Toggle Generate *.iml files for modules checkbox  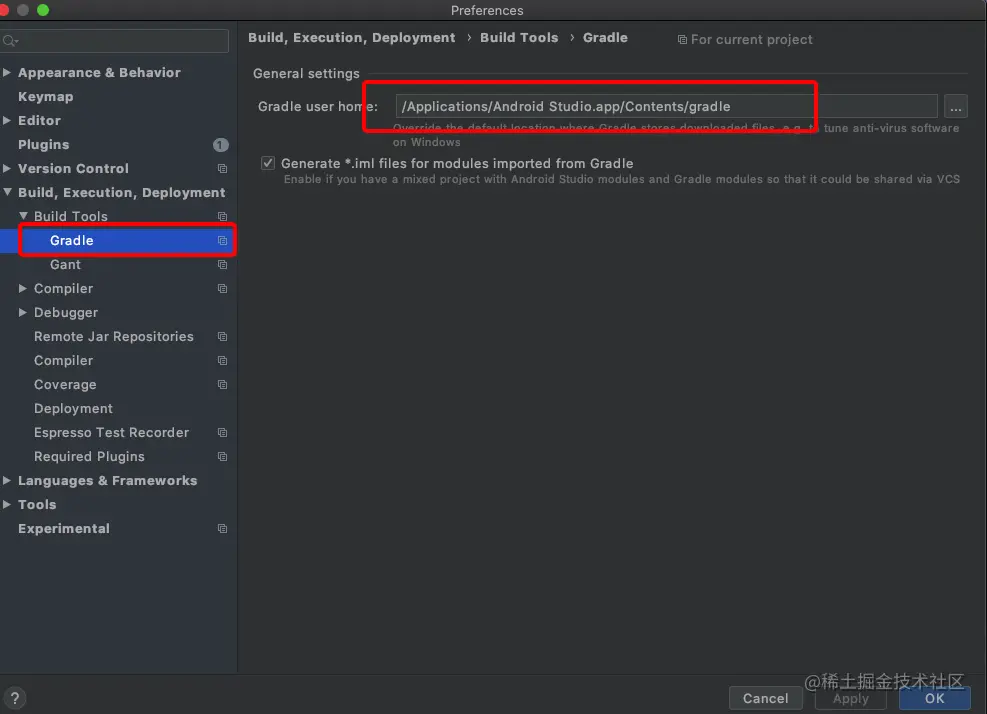click(x=268, y=163)
